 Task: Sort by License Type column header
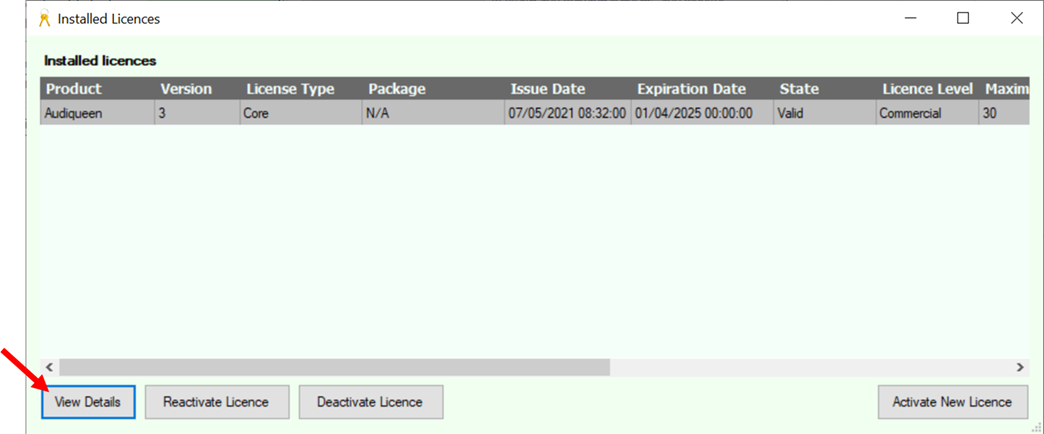point(301,89)
